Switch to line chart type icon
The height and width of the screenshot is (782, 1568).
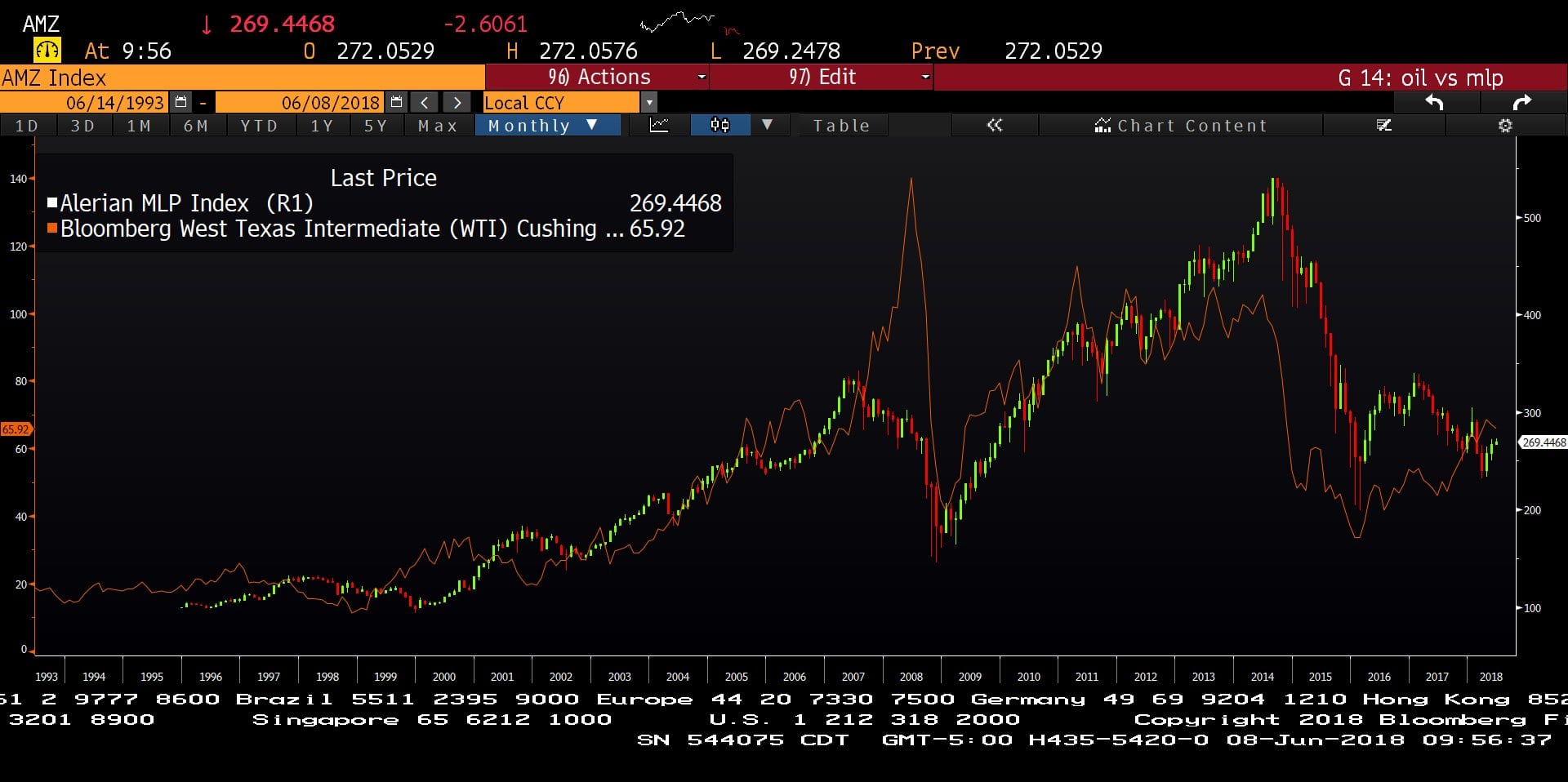pos(659,125)
